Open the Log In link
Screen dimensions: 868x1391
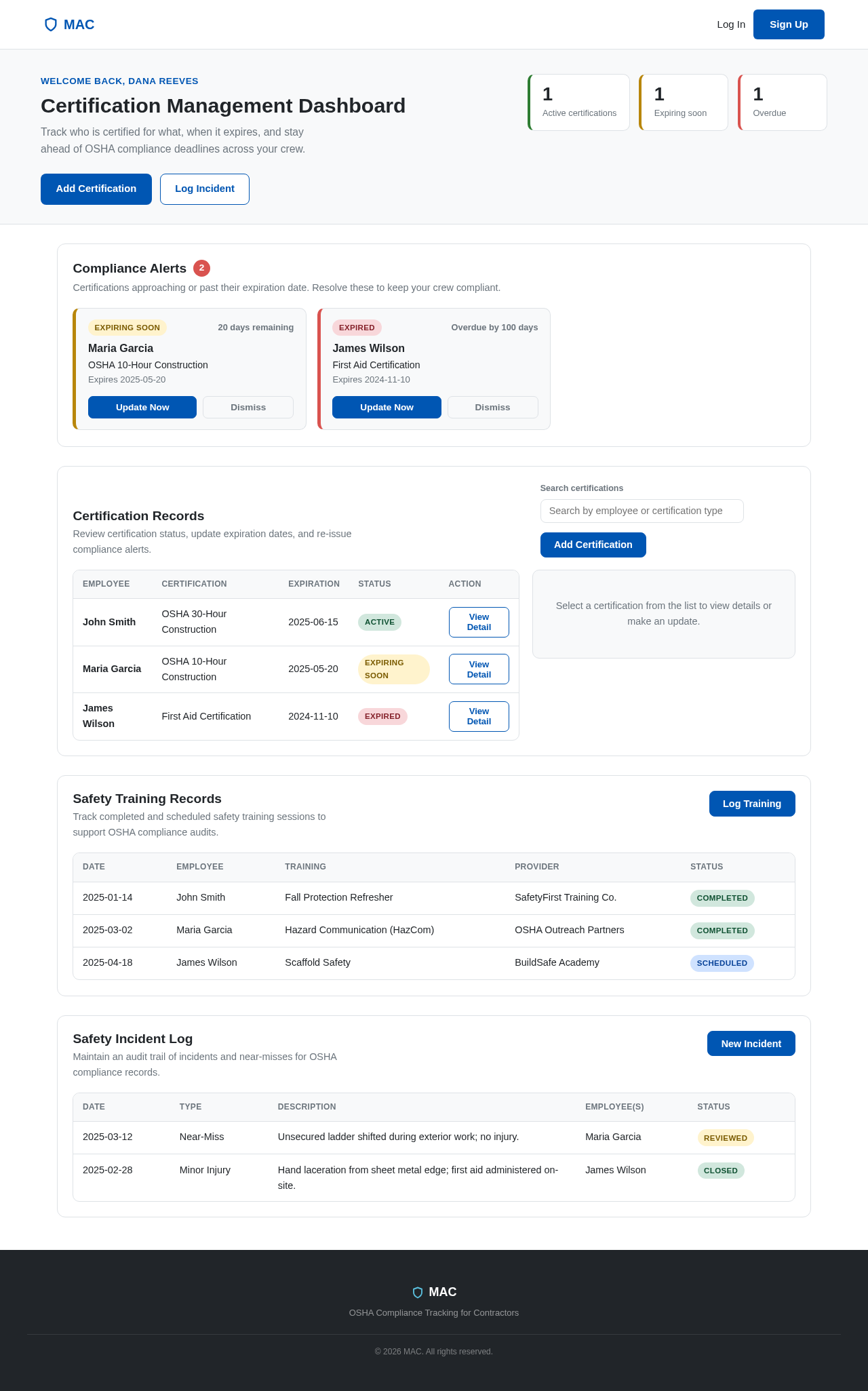tap(731, 24)
